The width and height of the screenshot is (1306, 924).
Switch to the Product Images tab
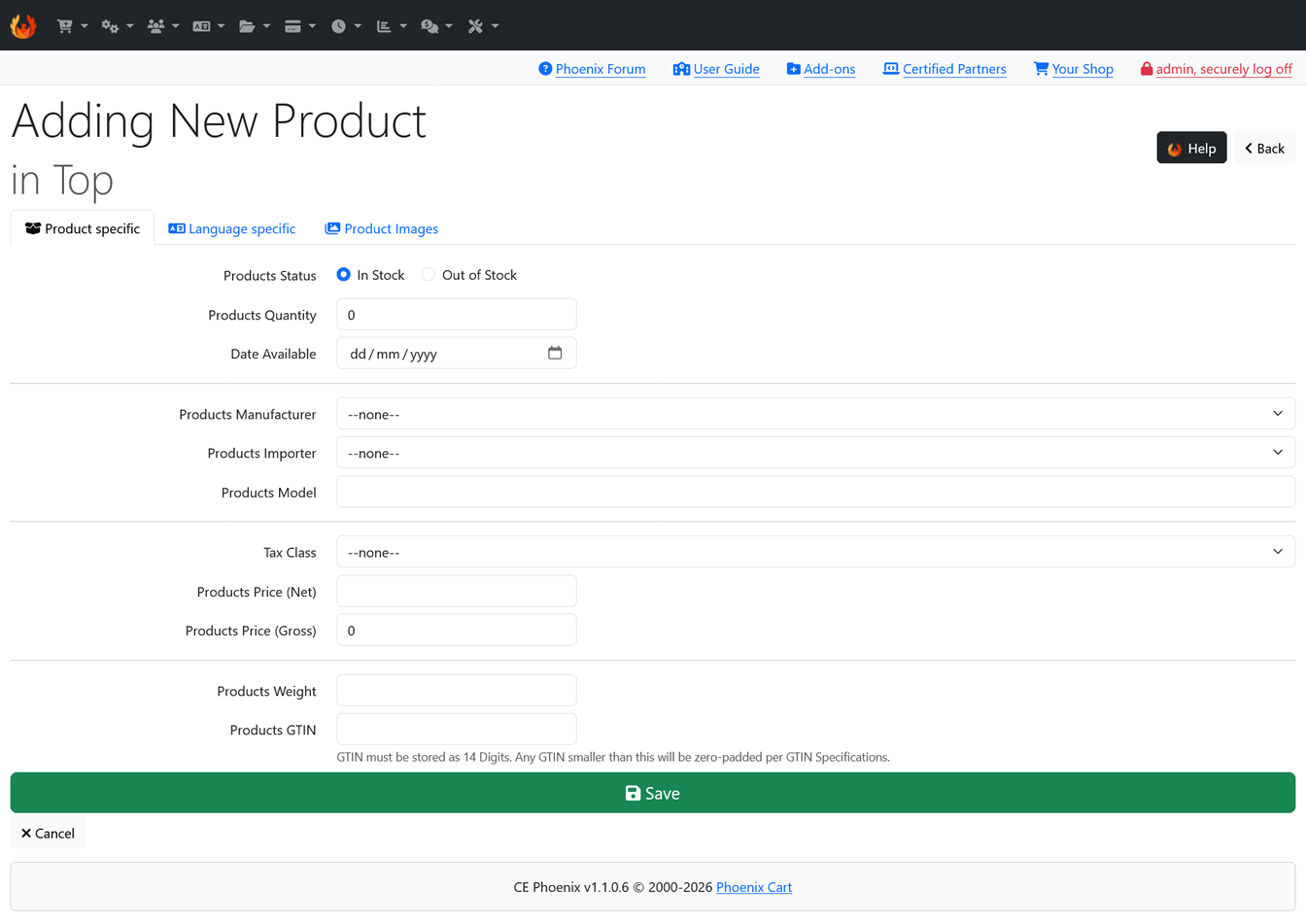point(381,228)
